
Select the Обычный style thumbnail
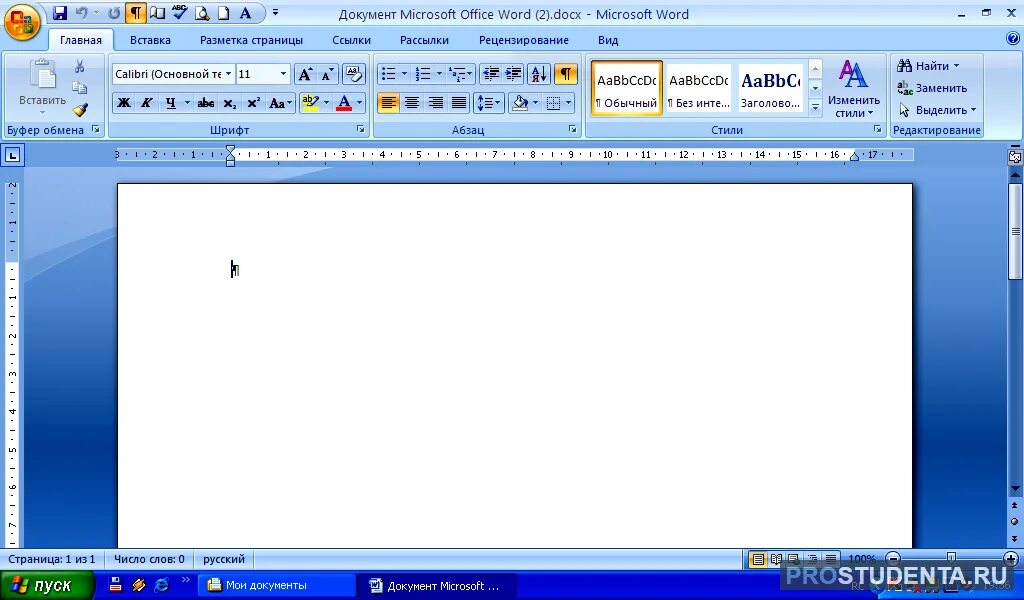click(627, 89)
